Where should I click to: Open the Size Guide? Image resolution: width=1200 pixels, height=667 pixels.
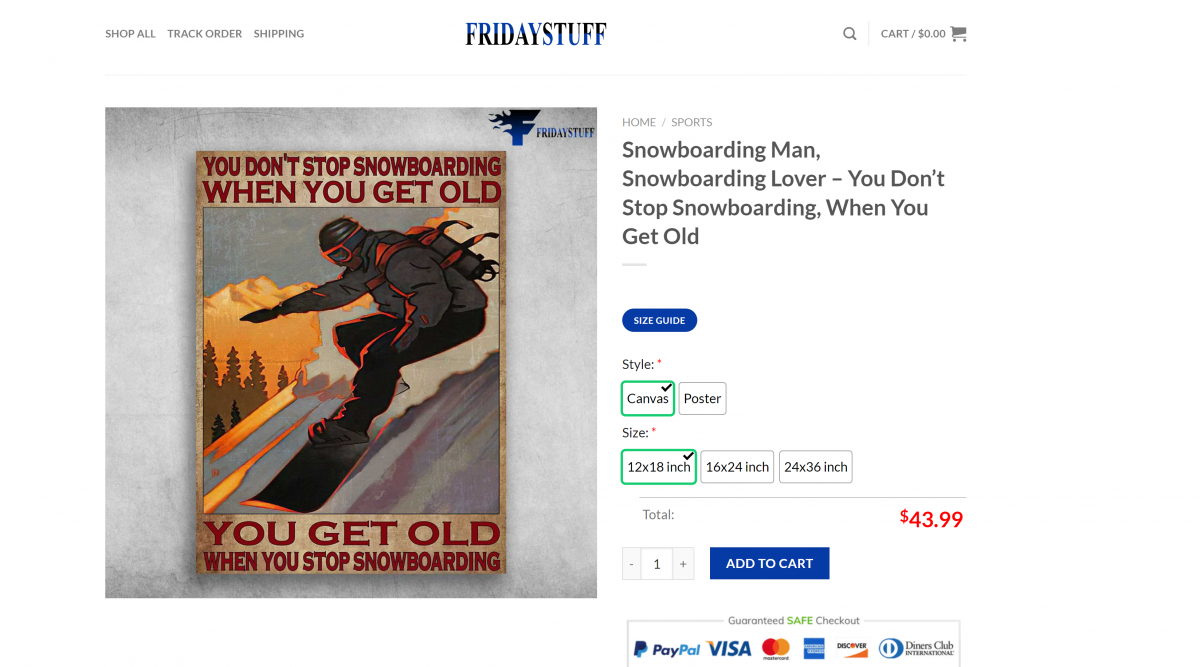pyautogui.click(x=659, y=320)
